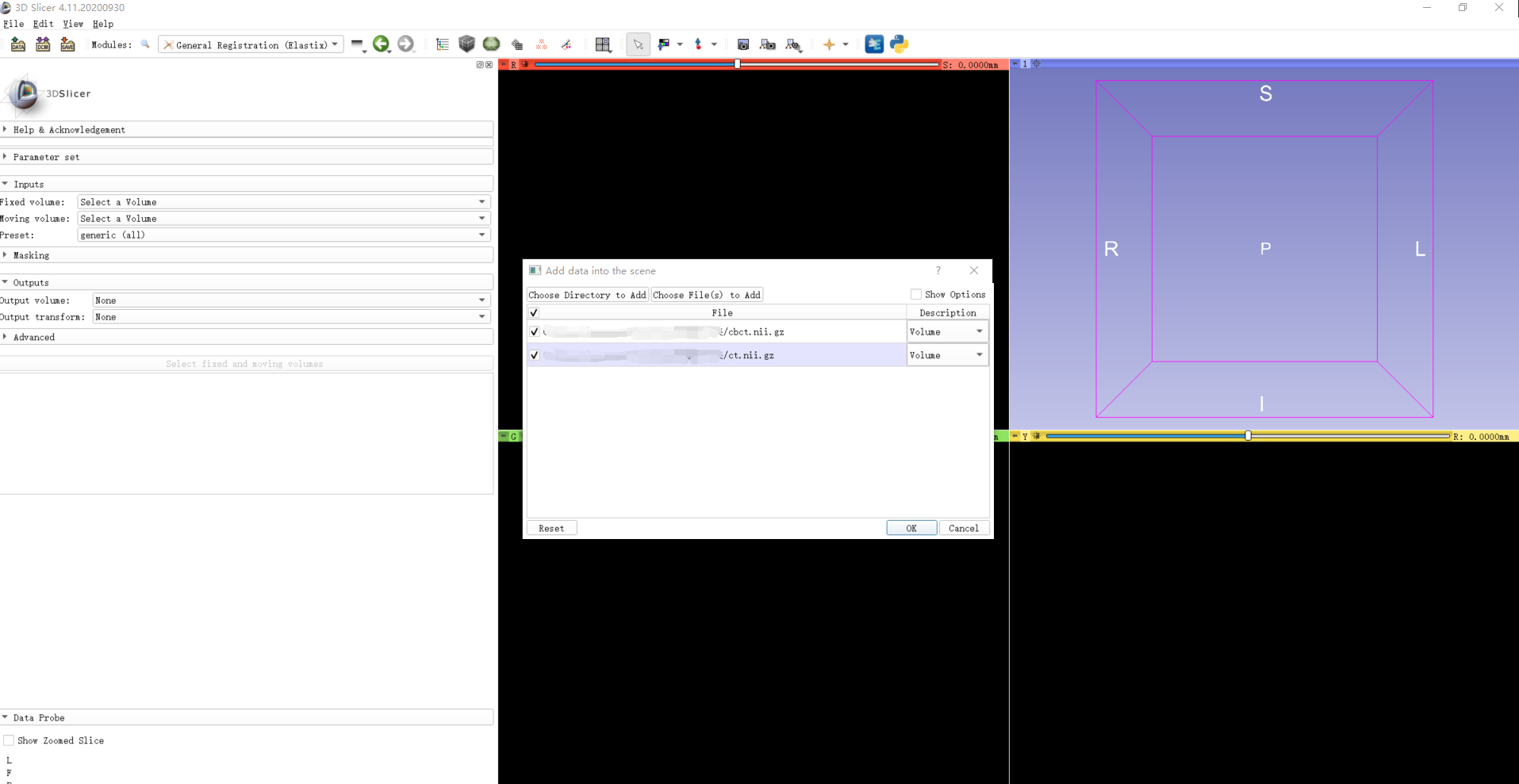1519x784 pixels.
Task: Click Choose Directory to Add
Action: tap(587, 294)
